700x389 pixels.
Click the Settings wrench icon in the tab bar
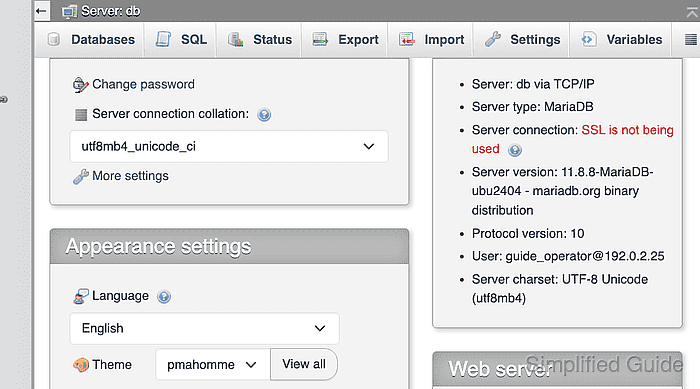tap(493, 39)
